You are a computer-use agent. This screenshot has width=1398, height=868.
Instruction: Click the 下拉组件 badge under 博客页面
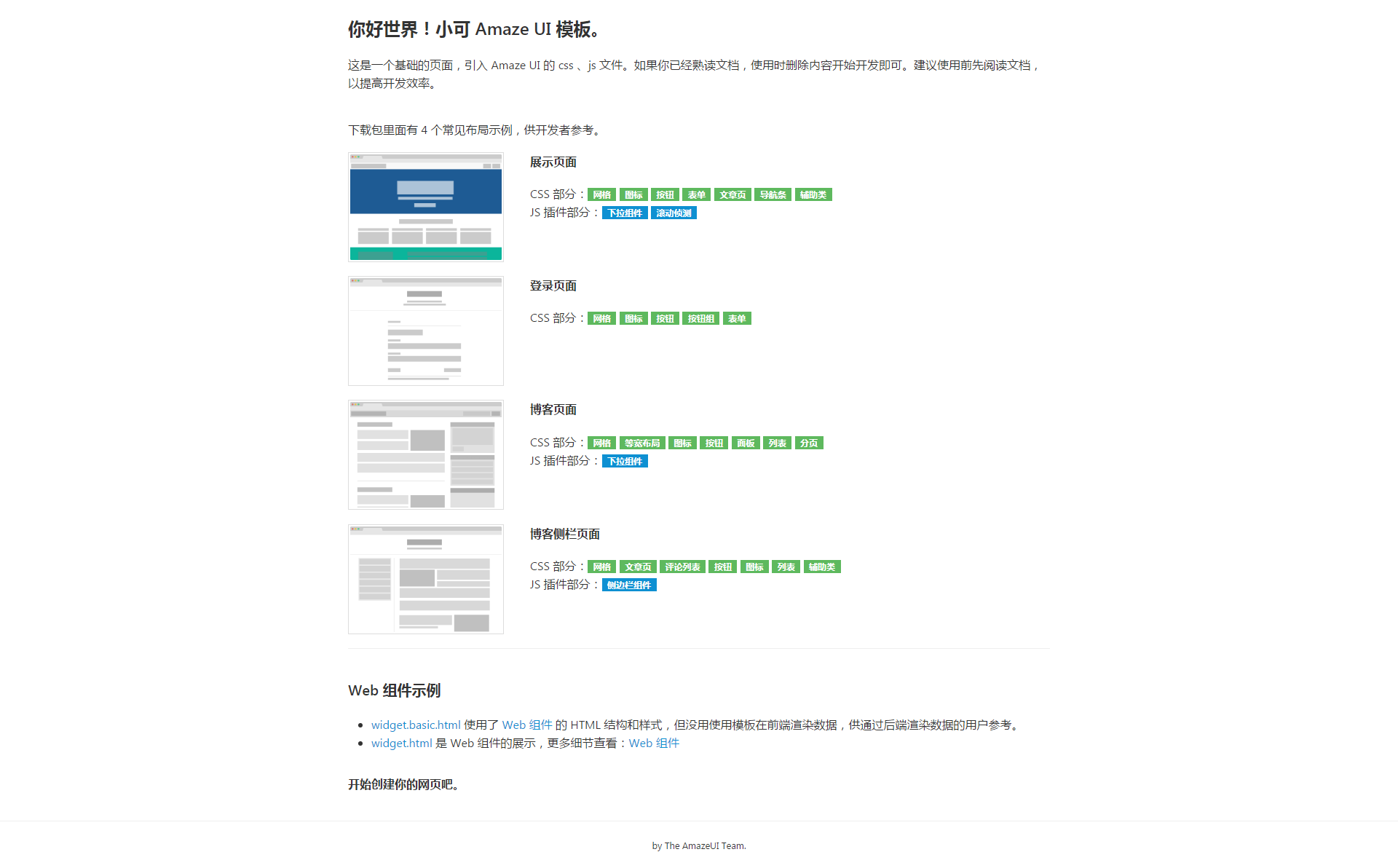click(x=625, y=461)
